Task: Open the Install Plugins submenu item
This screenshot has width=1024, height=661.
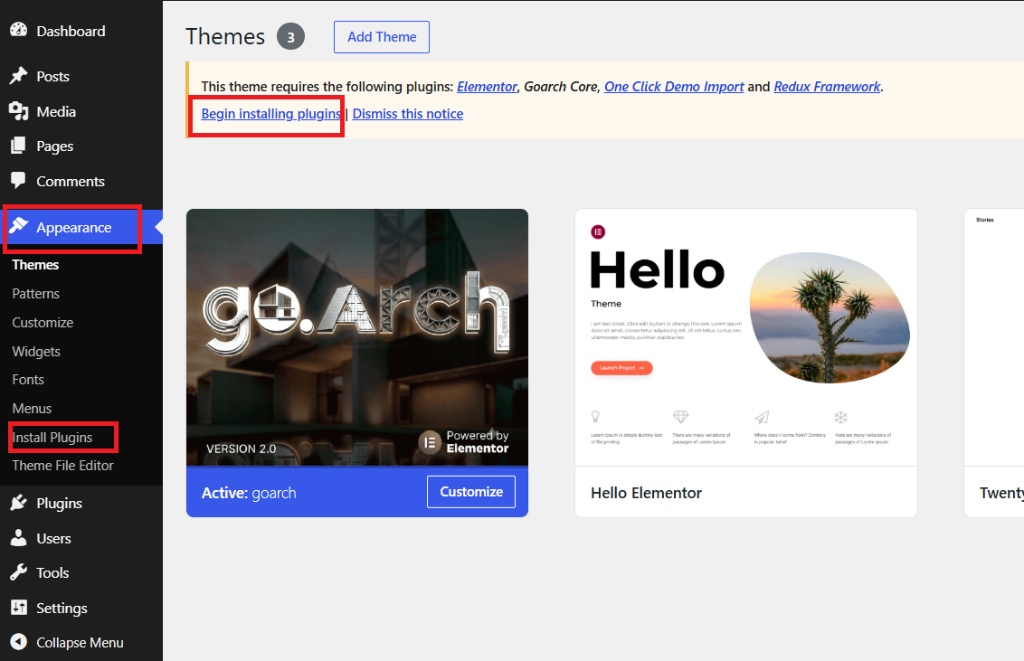Action: (52, 438)
